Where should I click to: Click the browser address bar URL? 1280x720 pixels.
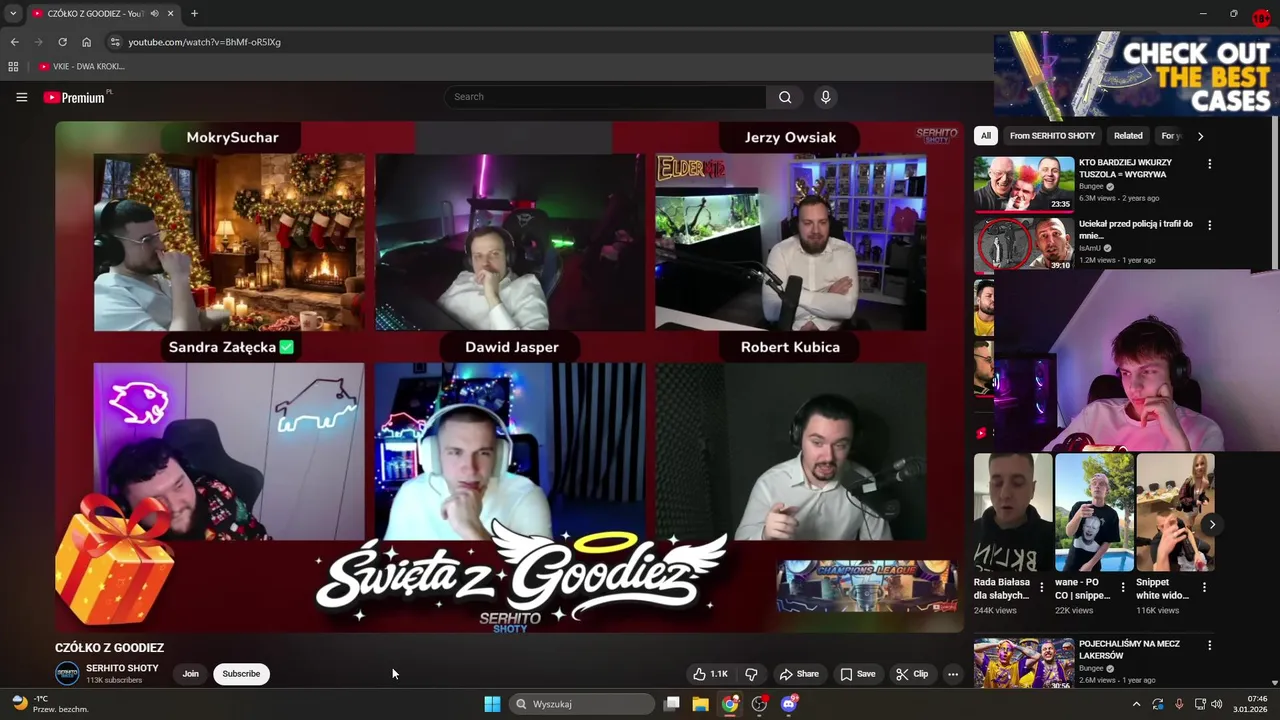click(x=204, y=42)
